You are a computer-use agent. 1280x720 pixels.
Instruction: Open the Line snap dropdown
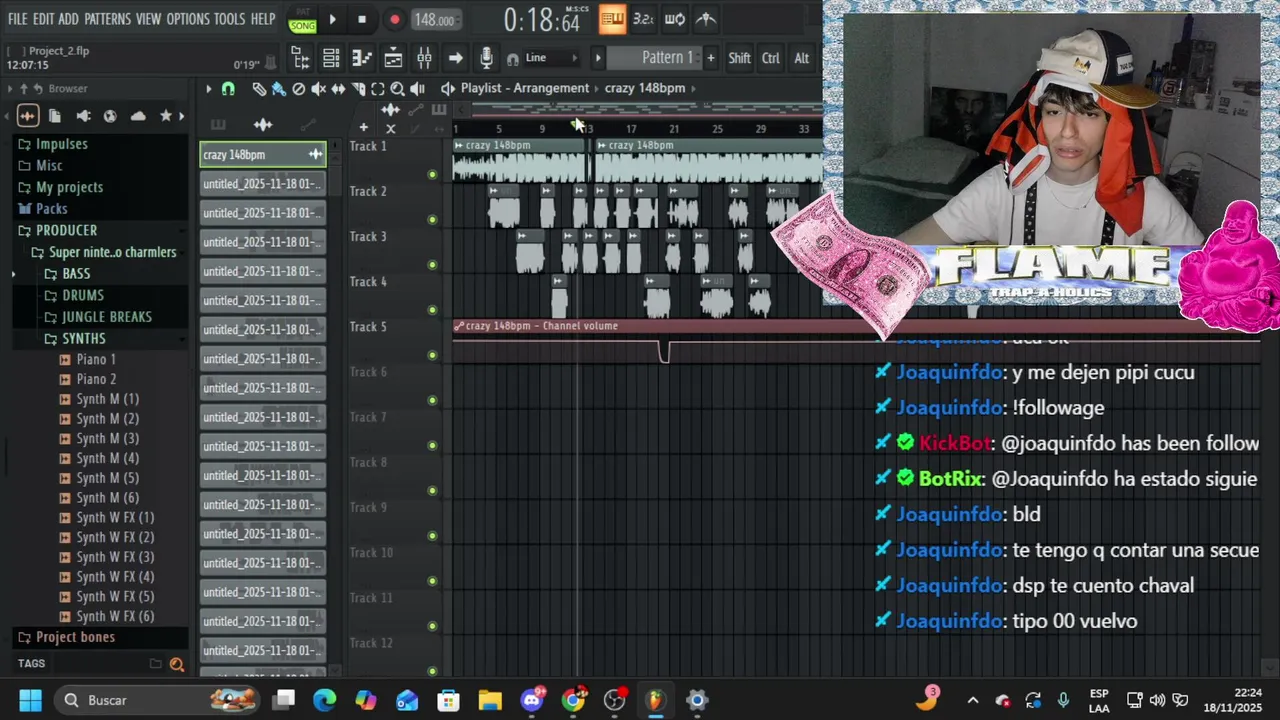point(551,58)
